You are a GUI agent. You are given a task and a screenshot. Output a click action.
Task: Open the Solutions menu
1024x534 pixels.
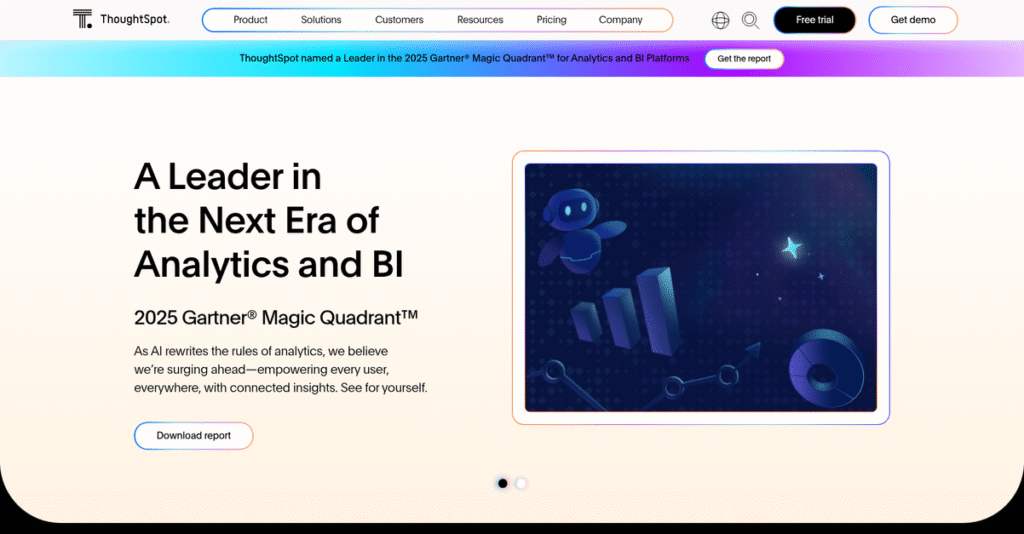tap(321, 20)
